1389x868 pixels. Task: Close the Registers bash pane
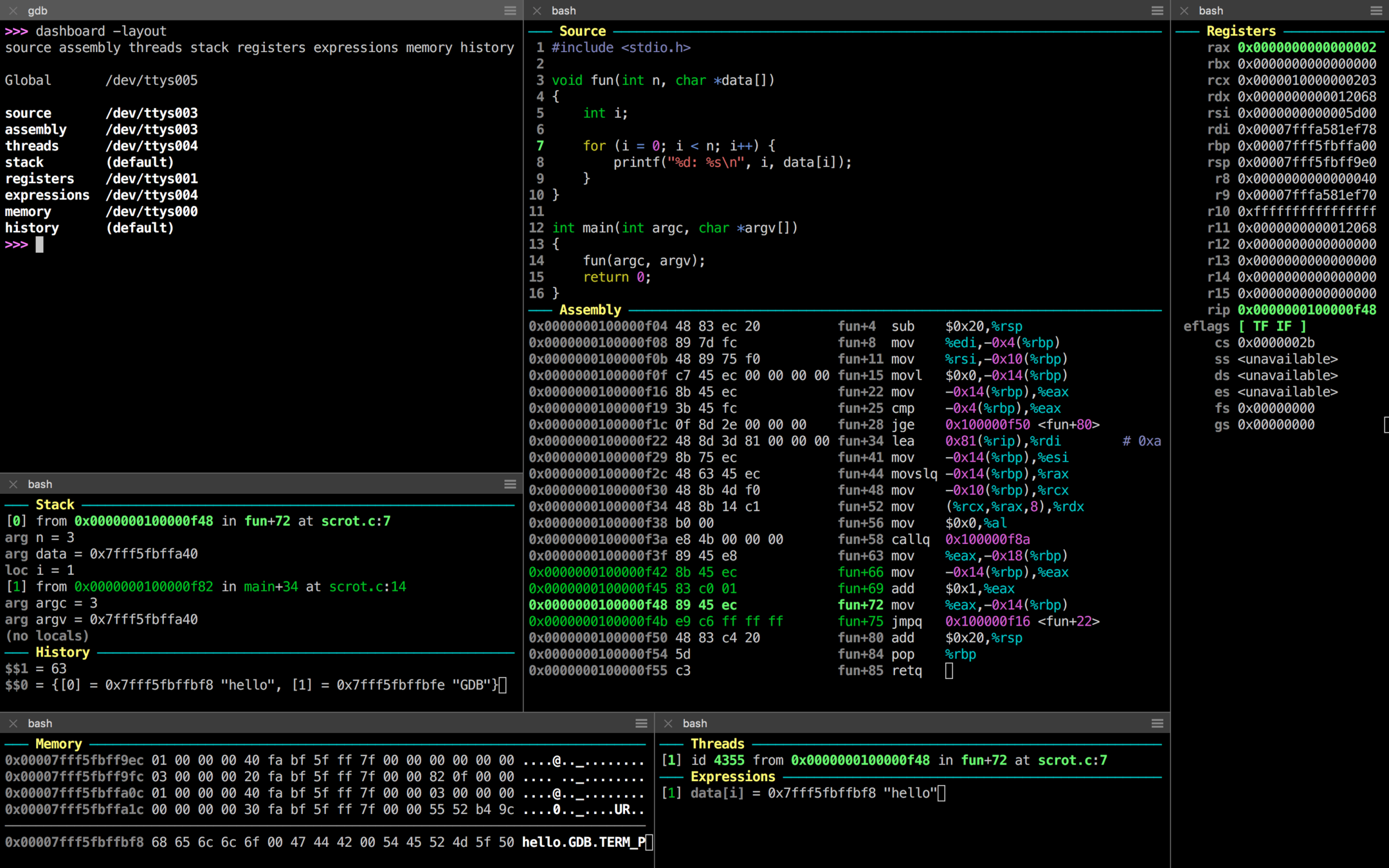tap(1184, 10)
